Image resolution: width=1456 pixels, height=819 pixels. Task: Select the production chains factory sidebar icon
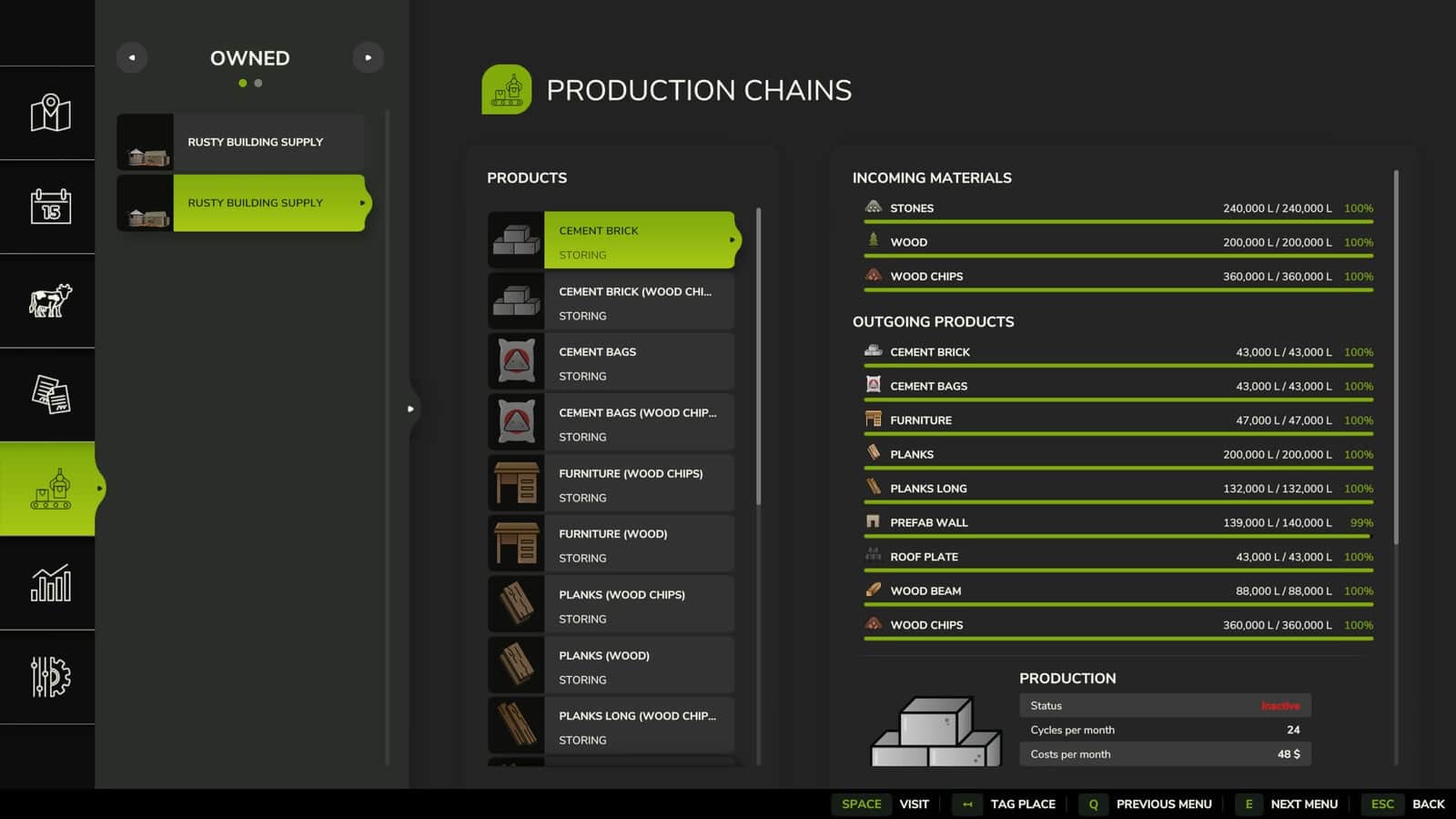(x=50, y=489)
